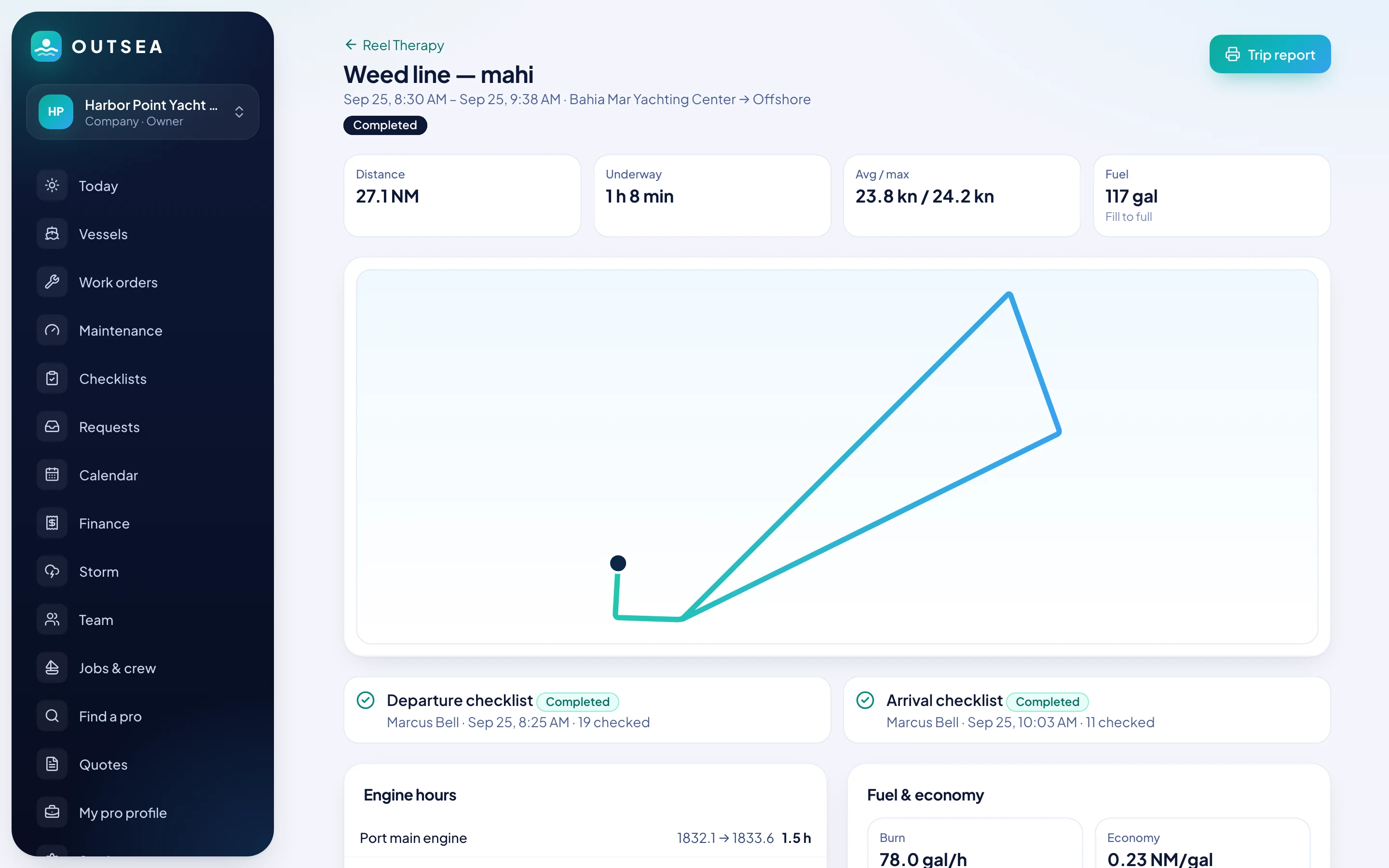Open the Today sun icon
Image resolution: width=1389 pixels, height=868 pixels.
pos(52,186)
